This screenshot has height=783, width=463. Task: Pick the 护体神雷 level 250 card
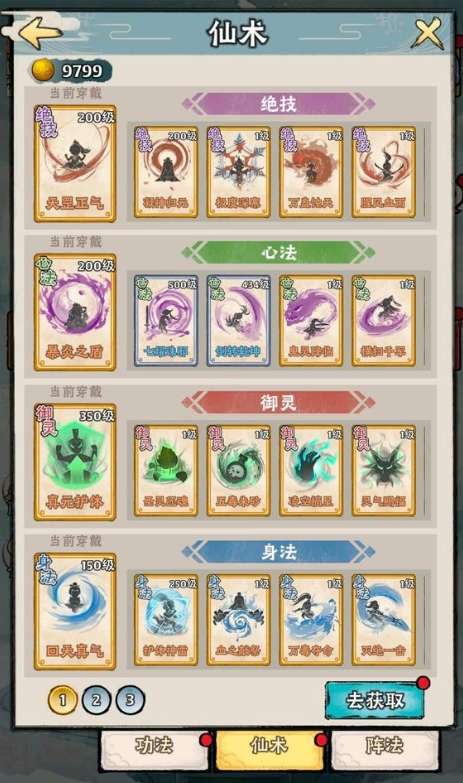166,620
